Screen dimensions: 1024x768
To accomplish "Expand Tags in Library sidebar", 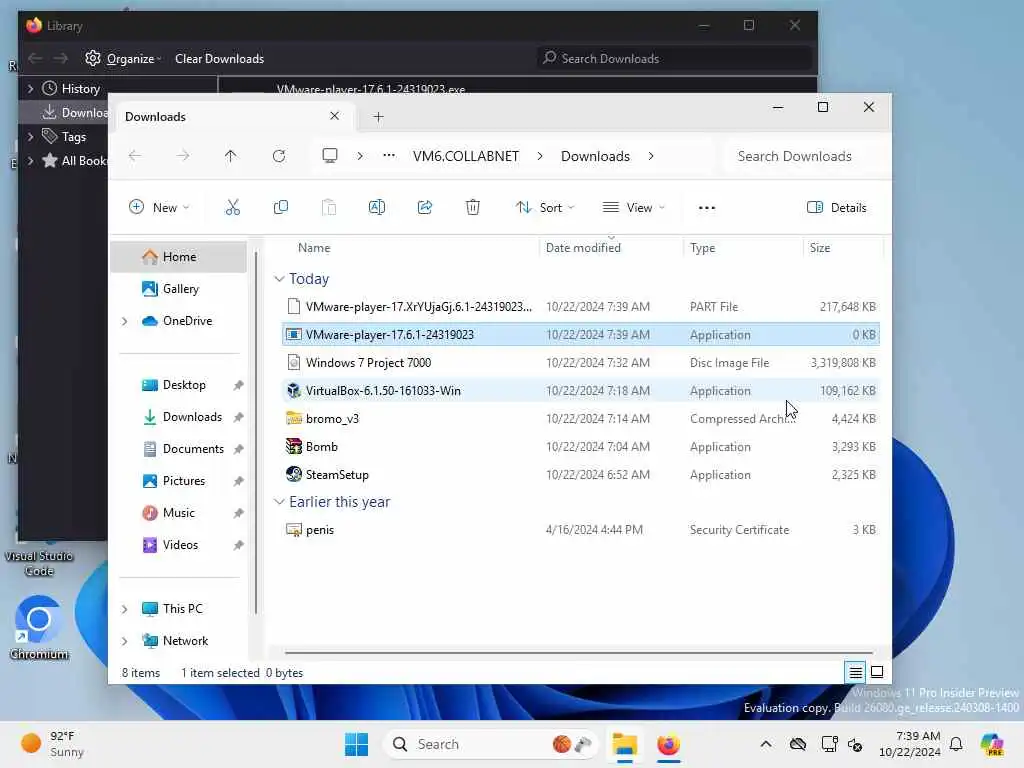I will [x=30, y=136].
